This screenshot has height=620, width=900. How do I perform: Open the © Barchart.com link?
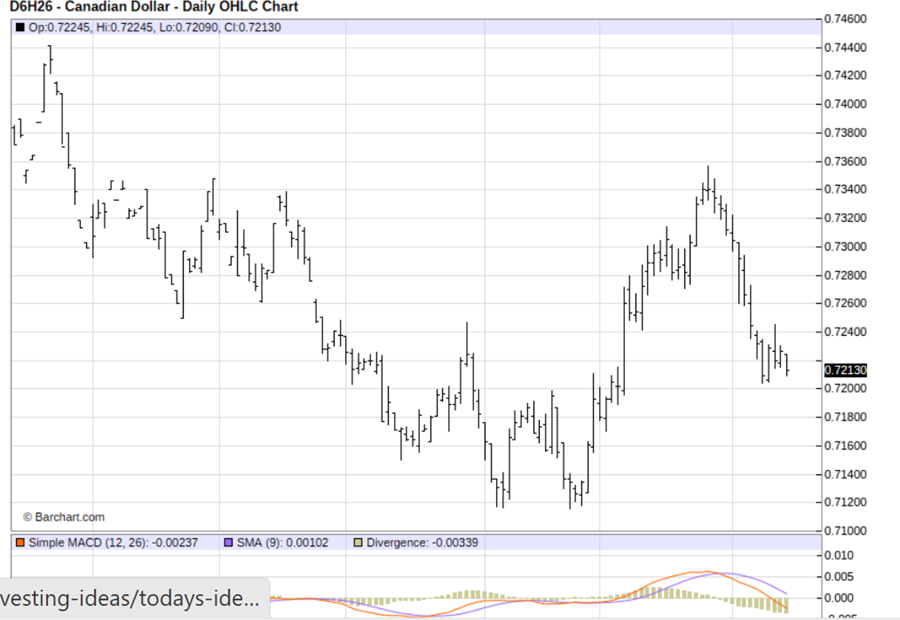coord(65,517)
